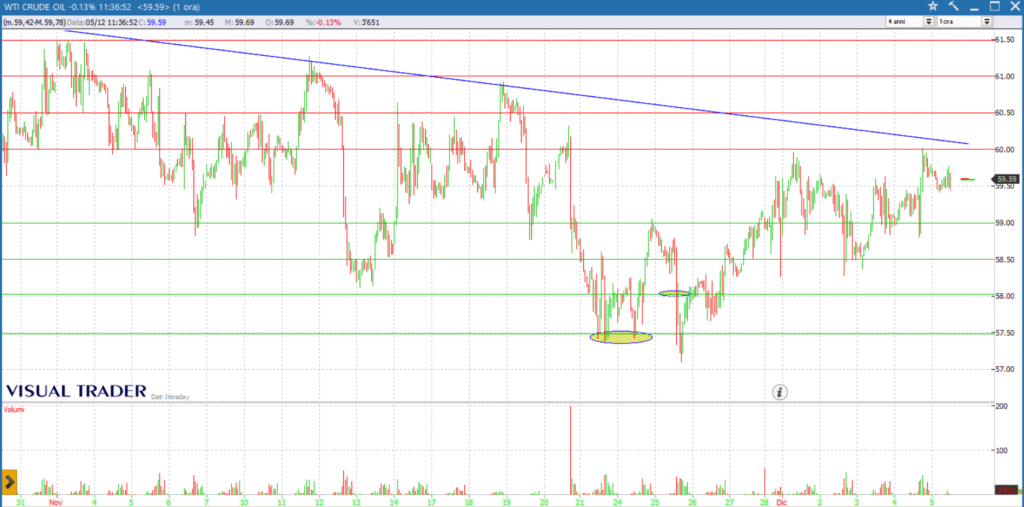The image size is (1024, 507).
Task: Click the 12 date axis label
Action: 319,502
